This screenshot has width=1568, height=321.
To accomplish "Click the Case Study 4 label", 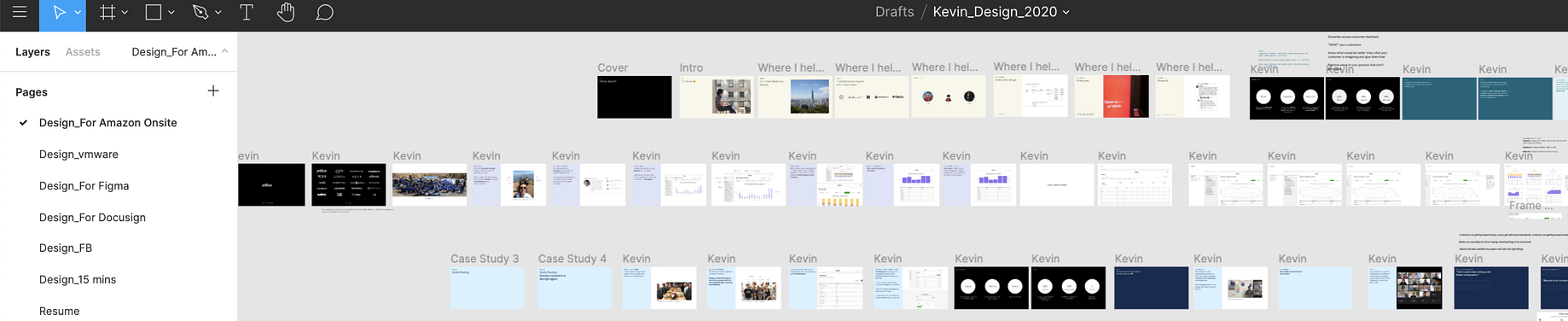I will [x=572, y=259].
